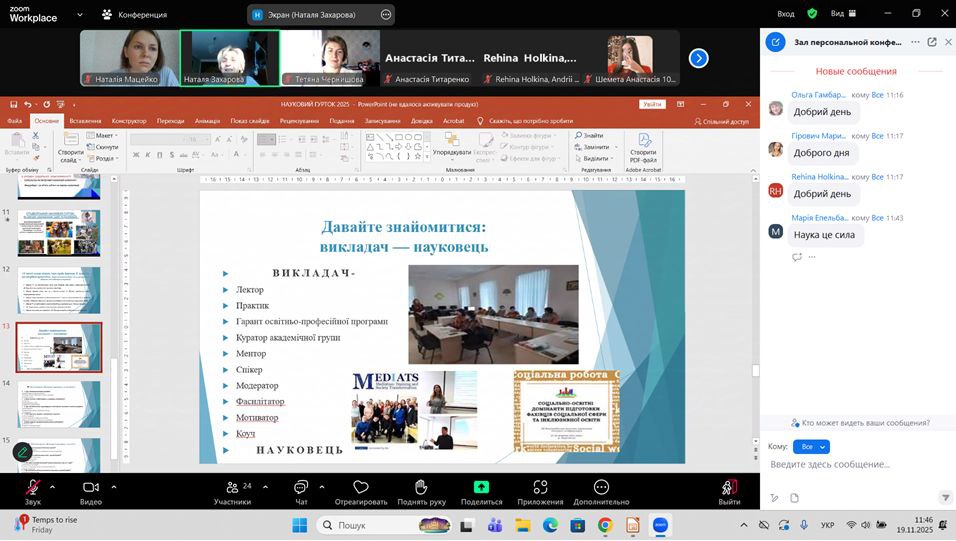Click the Чат chat icon
The image size is (956, 541).
click(301, 487)
